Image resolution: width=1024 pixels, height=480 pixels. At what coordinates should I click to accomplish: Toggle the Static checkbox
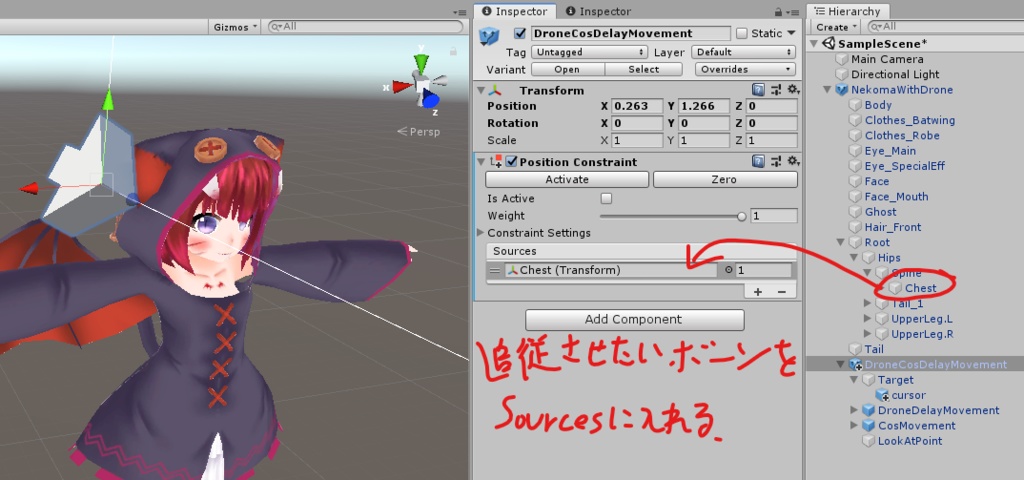(x=741, y=33)
